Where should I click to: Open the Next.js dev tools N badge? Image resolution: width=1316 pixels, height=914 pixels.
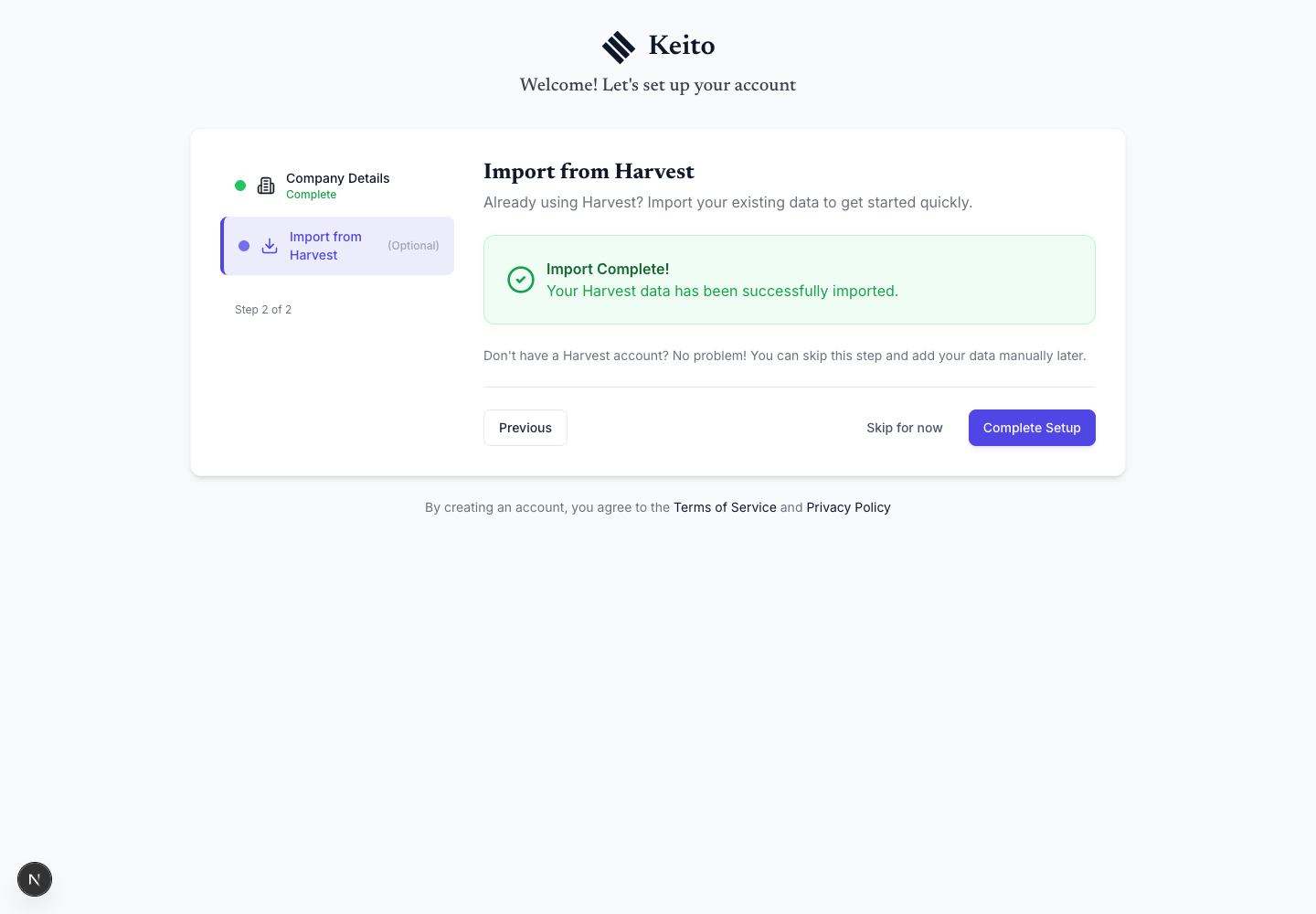[35, 879]
